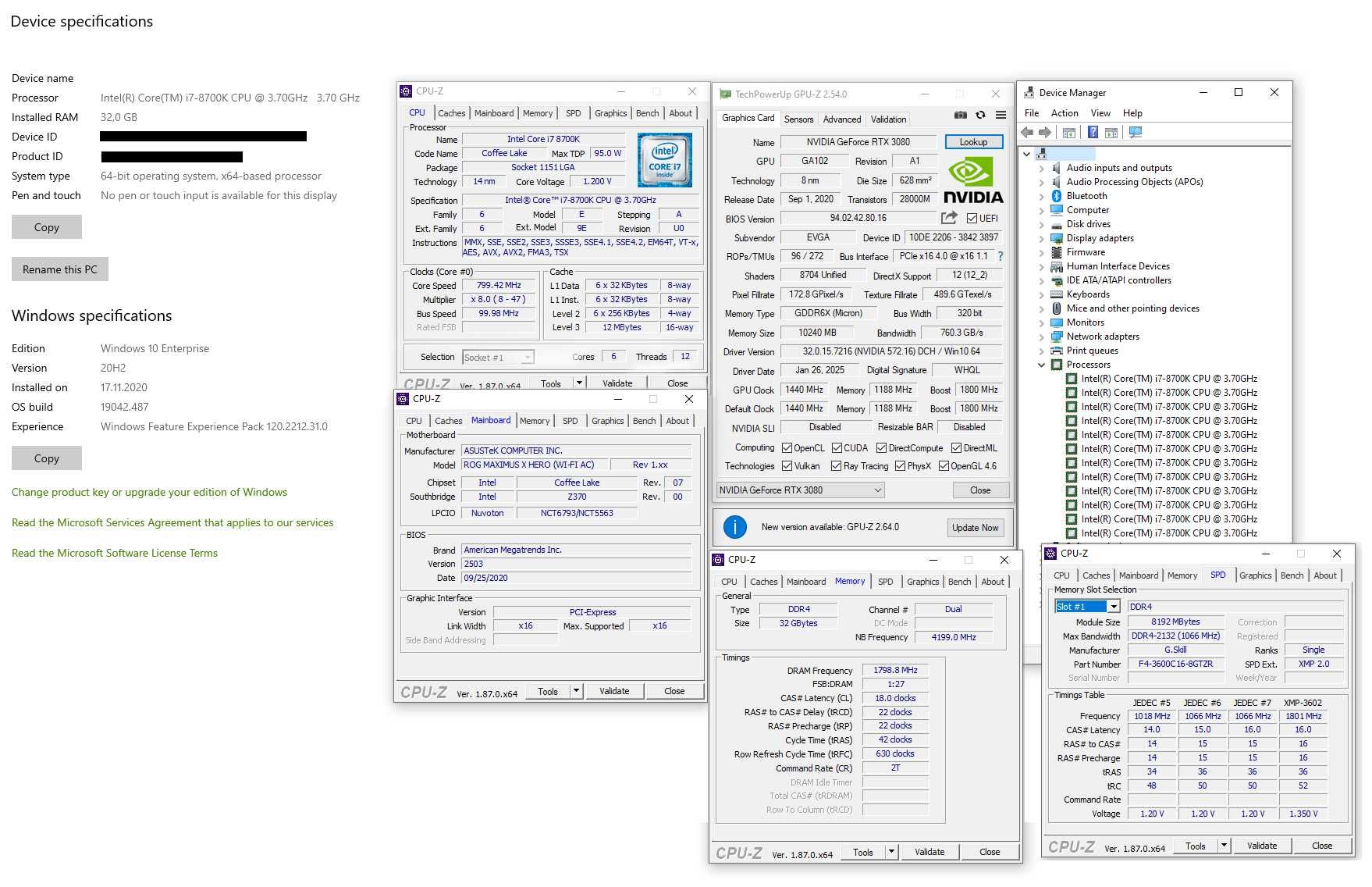Select the Mice and pointing devices icon
The height and width of the screenshot is (887, 1372).
pyautogui.click(x=1057, y=308)
